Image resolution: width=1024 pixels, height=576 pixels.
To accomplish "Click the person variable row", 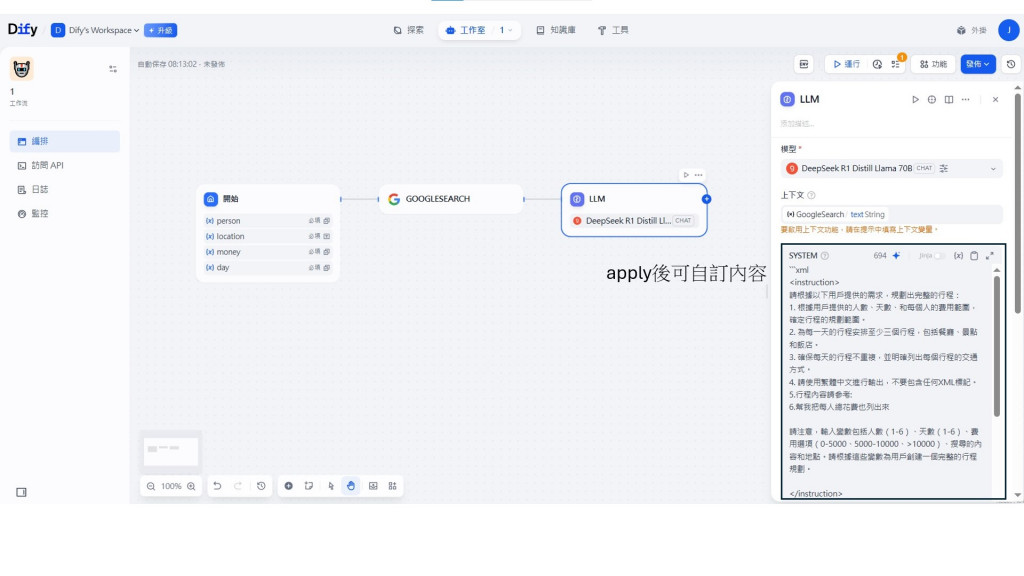I will point(268,221).
